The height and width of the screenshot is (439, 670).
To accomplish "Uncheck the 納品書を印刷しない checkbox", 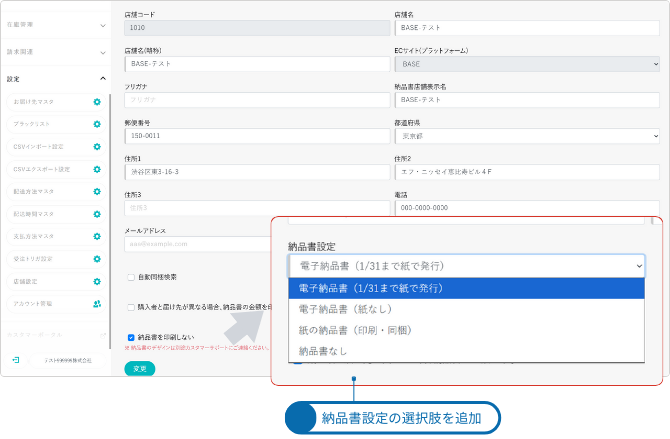I will (131, 338).
